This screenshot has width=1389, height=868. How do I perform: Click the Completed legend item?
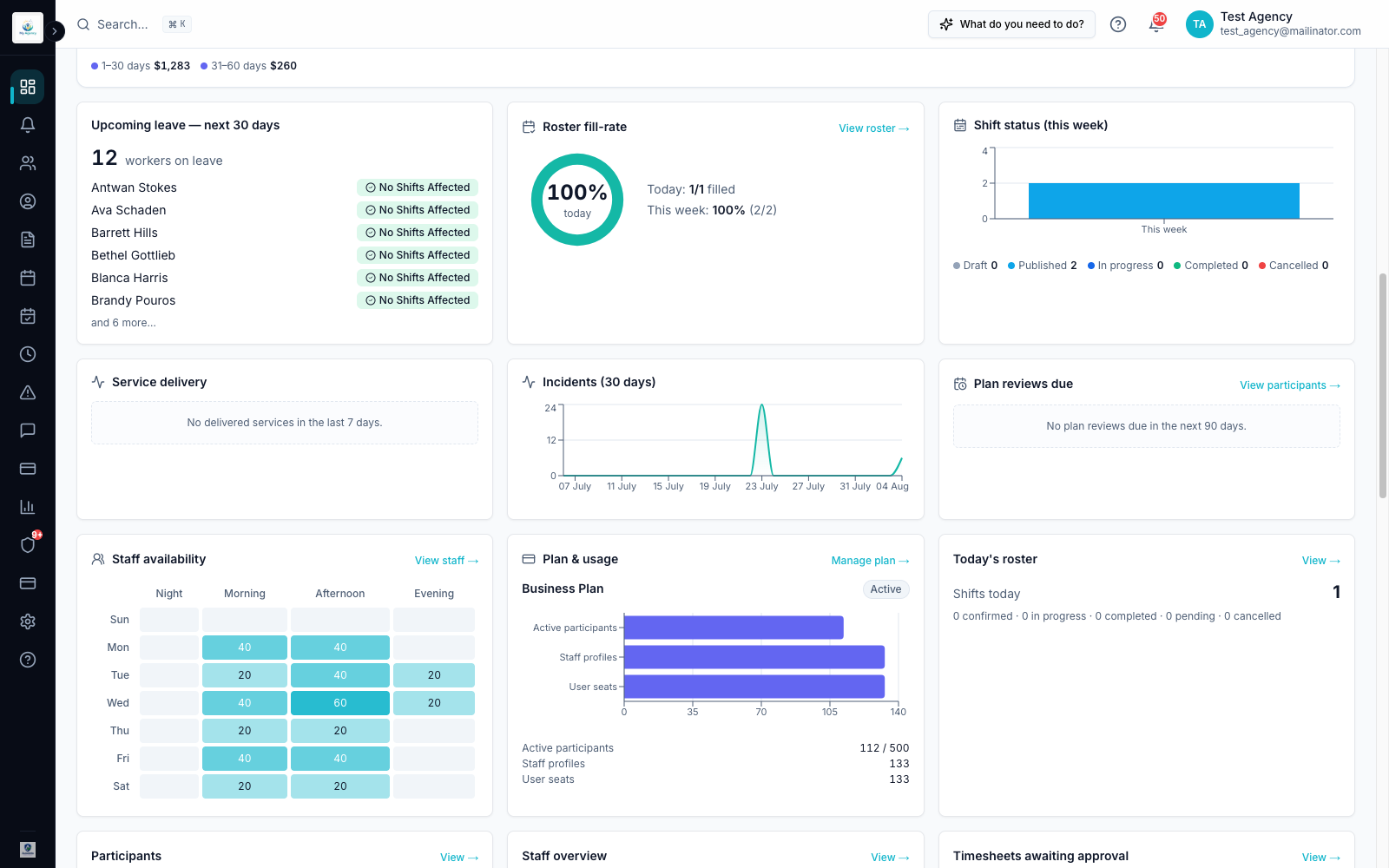(1211, 266)
